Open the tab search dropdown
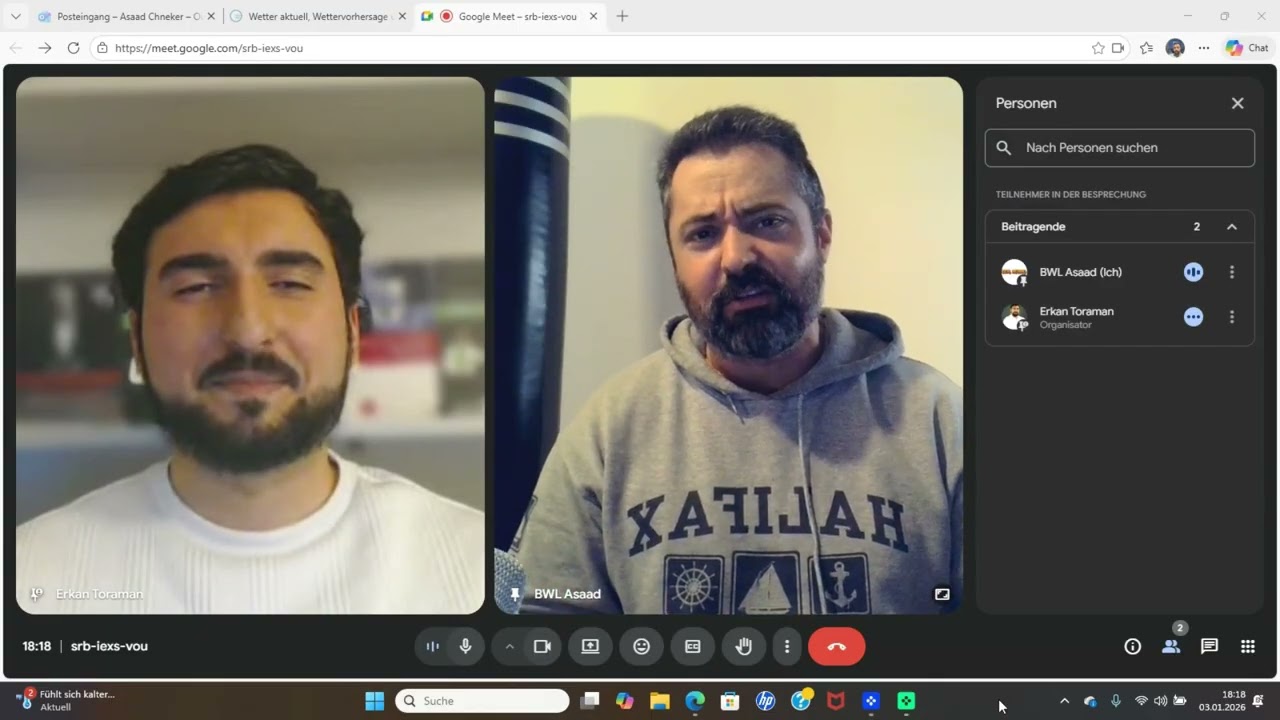This screenshot has height=720, width=1280. [15, 16]
